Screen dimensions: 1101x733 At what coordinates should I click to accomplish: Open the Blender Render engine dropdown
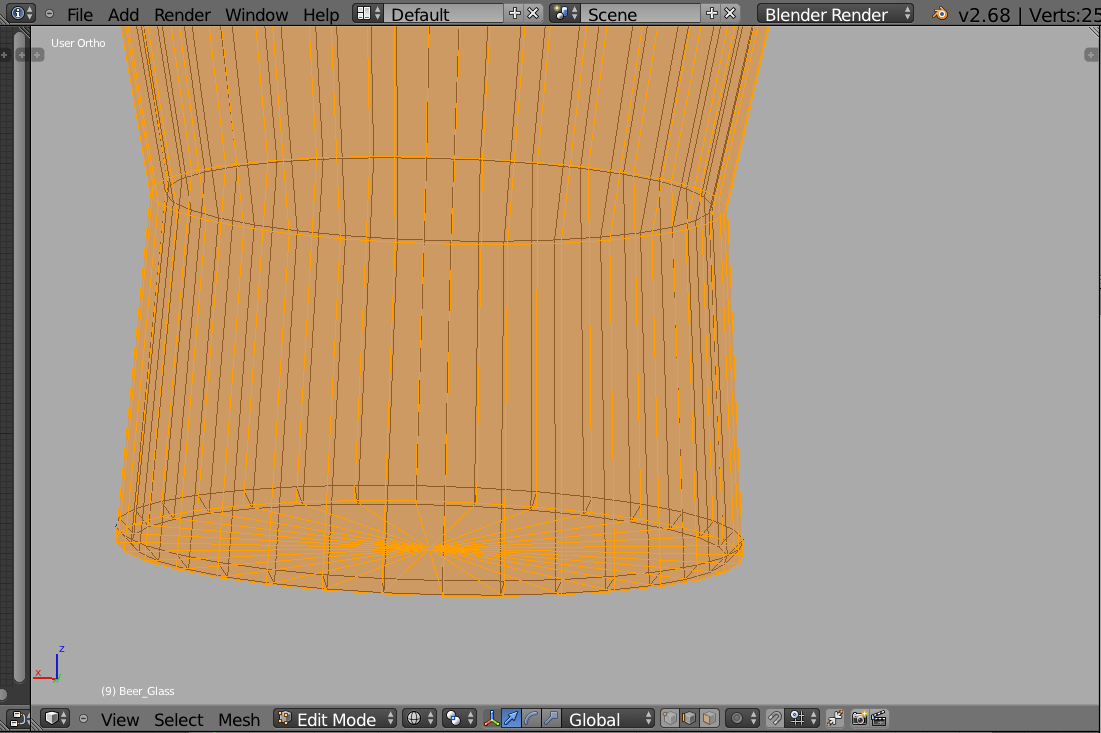838,14
